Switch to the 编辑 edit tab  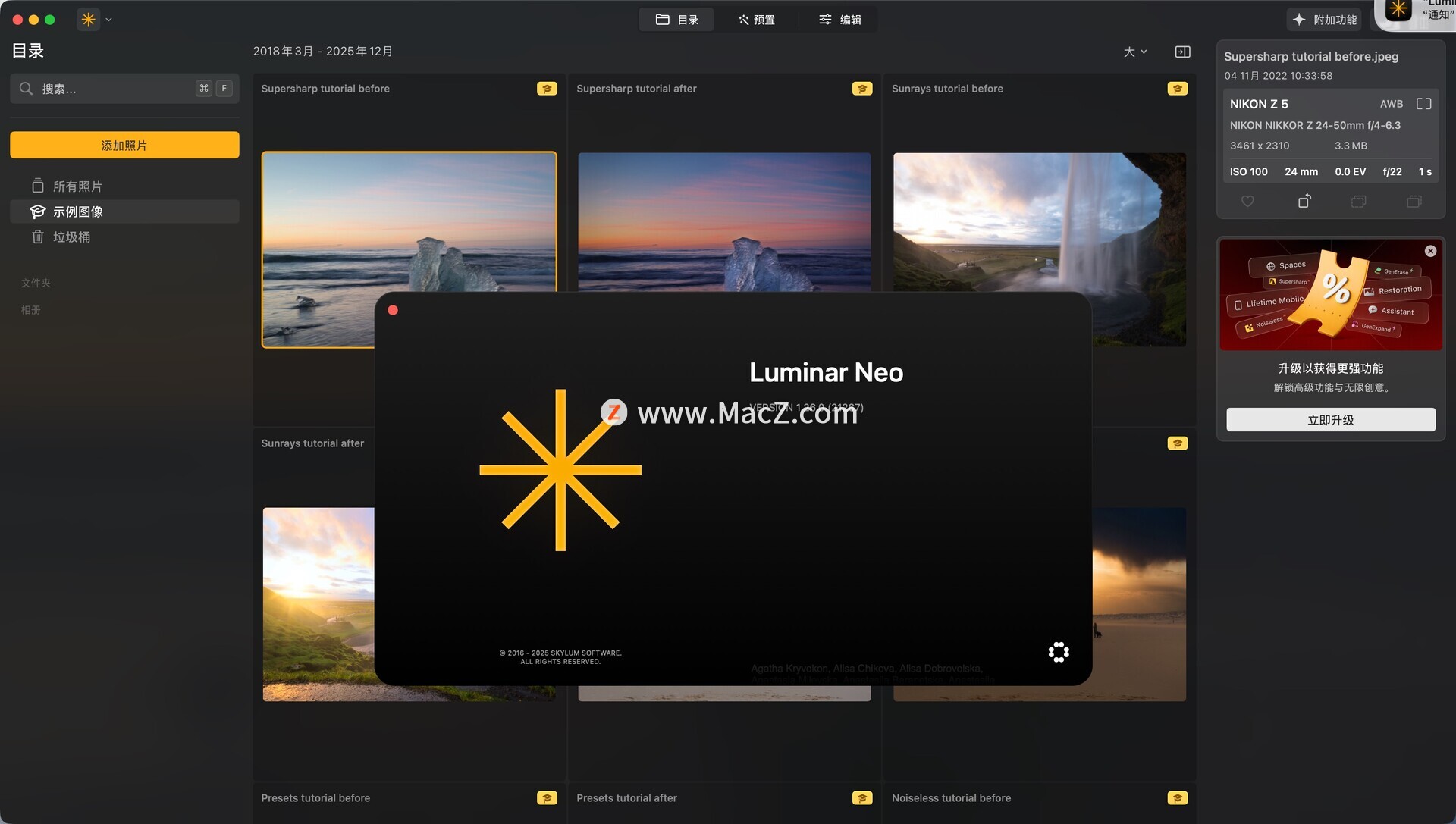840,20
